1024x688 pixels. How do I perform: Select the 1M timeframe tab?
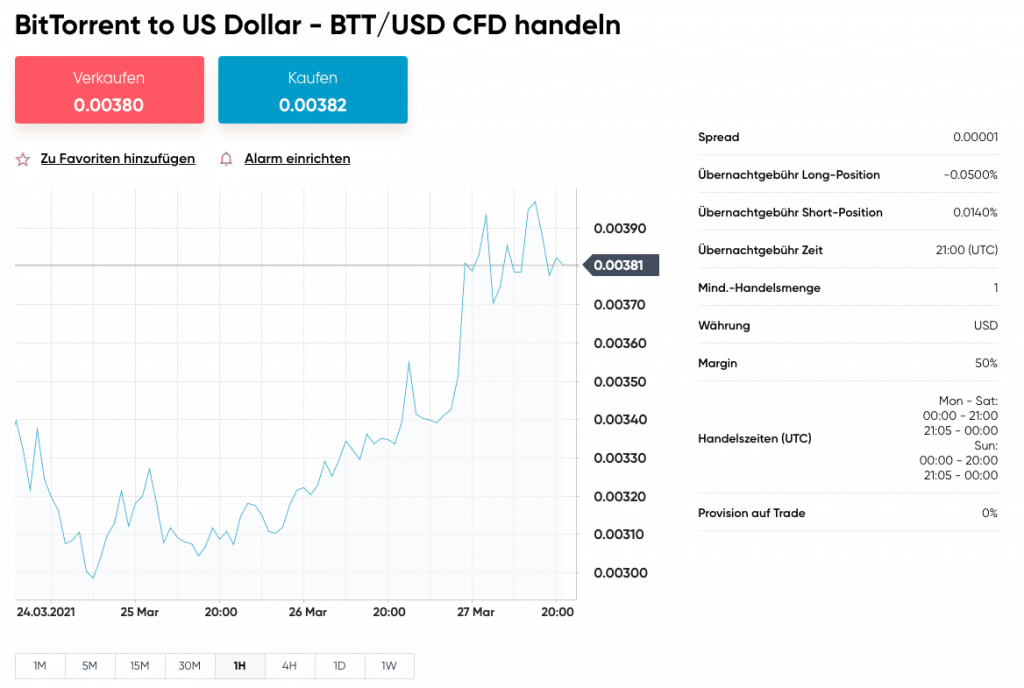click(40, 666)
